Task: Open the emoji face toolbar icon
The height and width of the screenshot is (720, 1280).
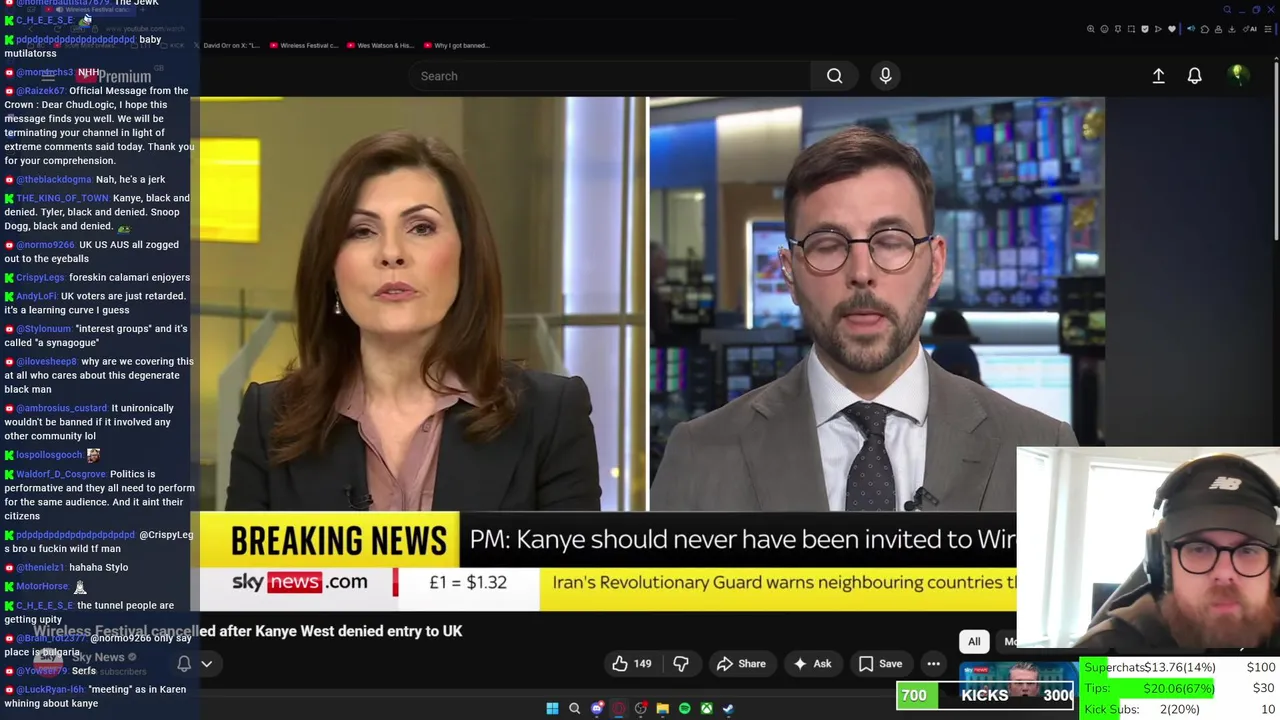Action: [x=1105, y=29]
